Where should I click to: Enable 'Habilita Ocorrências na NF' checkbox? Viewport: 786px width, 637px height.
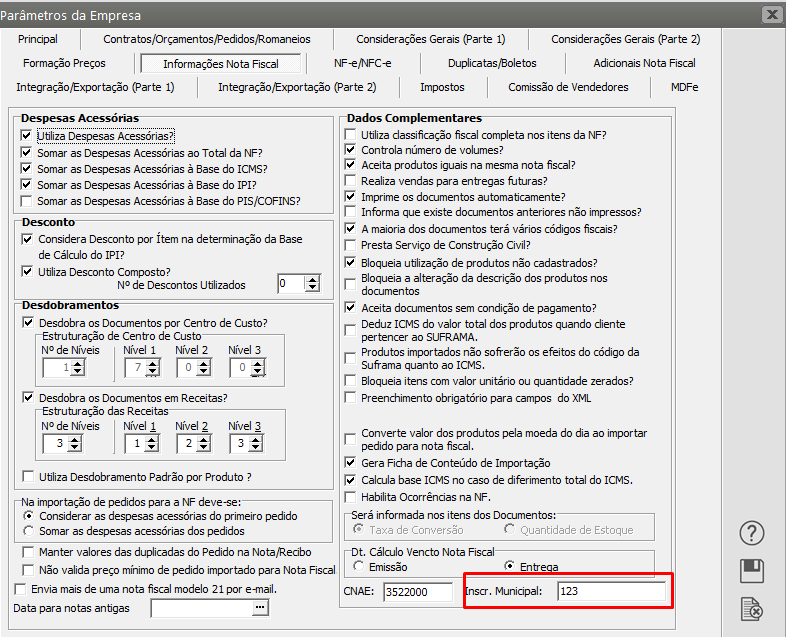coord(349,497)
